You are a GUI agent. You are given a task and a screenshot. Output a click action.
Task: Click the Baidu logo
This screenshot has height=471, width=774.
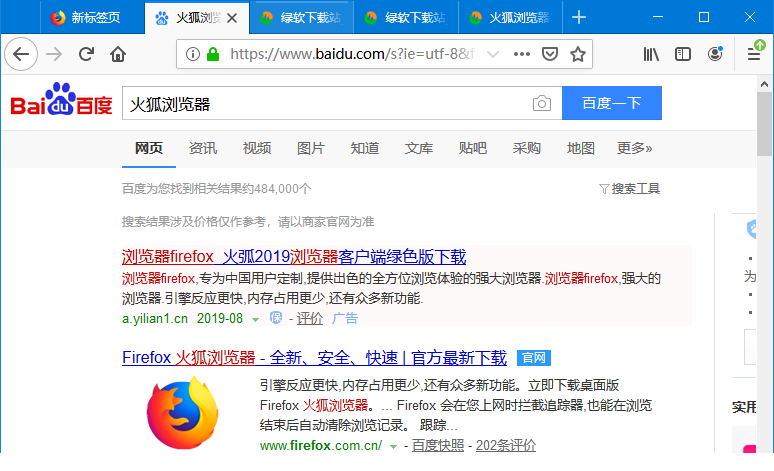[62, 99]
